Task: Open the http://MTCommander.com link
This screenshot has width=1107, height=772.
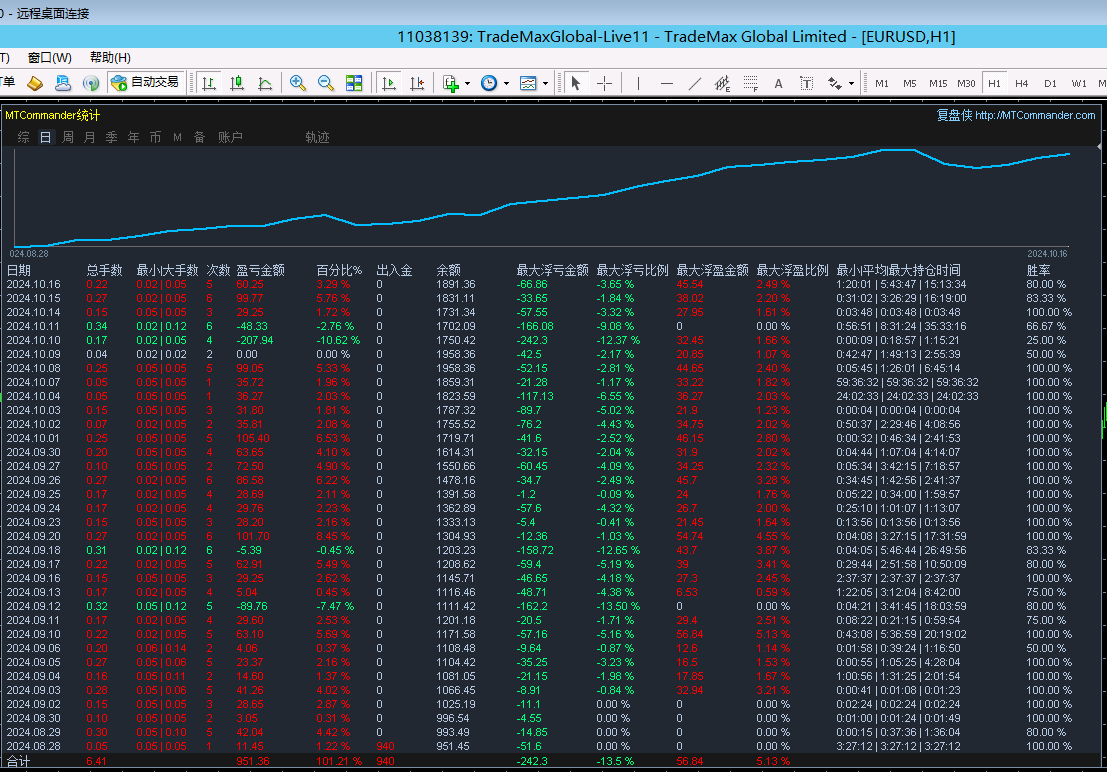Action: (x=1035, y=115)
